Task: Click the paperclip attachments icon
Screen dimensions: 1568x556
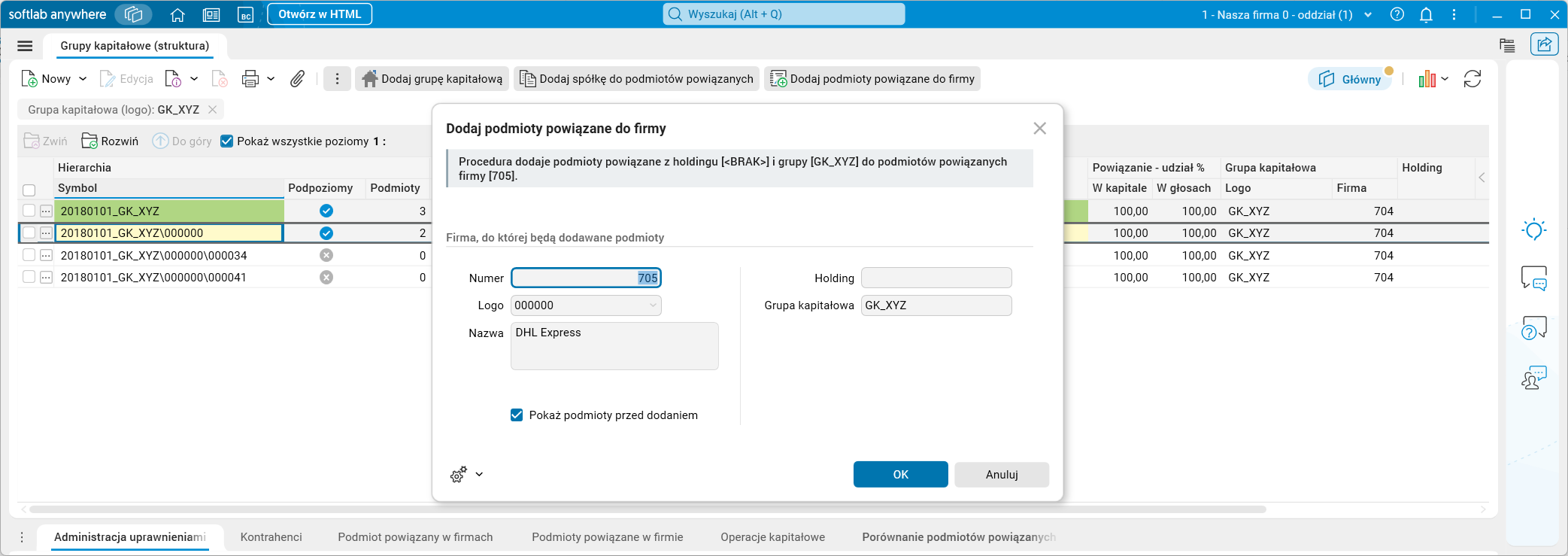Action: tap(298, 79)
